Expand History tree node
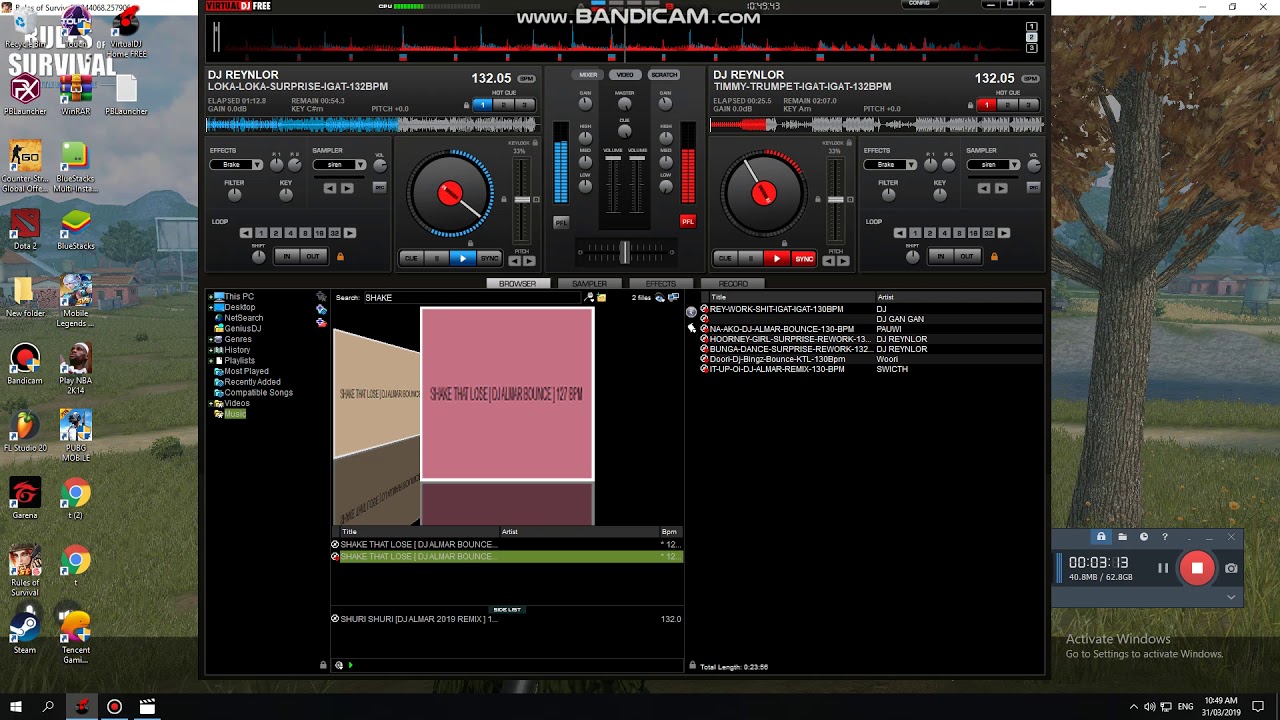Image resolution: width=1280 pixels, height=720 pixels. pyautogui.click(x=211, y=350)
